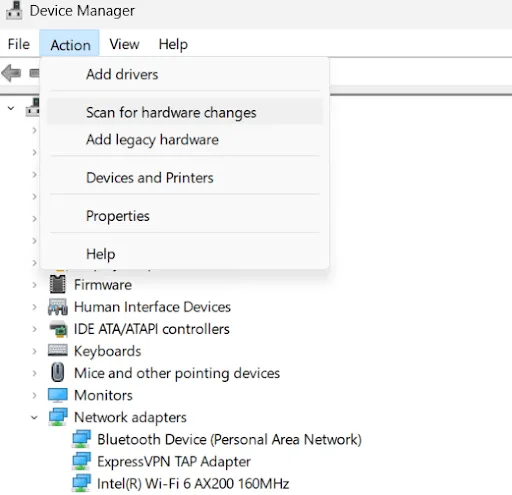
Task: Open the Help menu in menu bar
Action: (x=173, y=44)
